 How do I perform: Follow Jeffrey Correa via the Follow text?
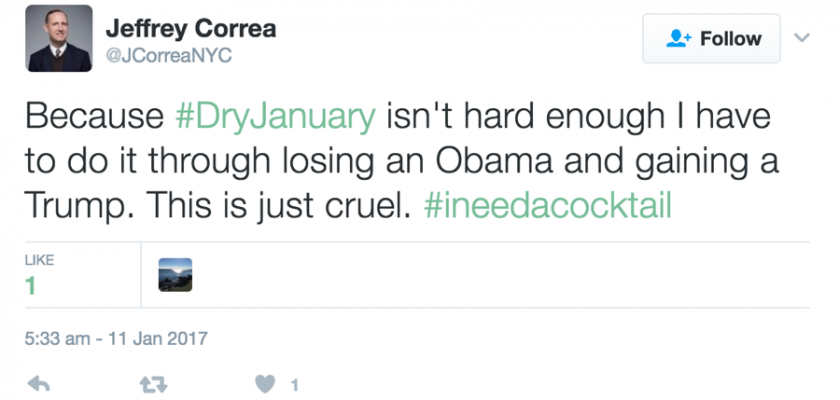click(730, 39)
